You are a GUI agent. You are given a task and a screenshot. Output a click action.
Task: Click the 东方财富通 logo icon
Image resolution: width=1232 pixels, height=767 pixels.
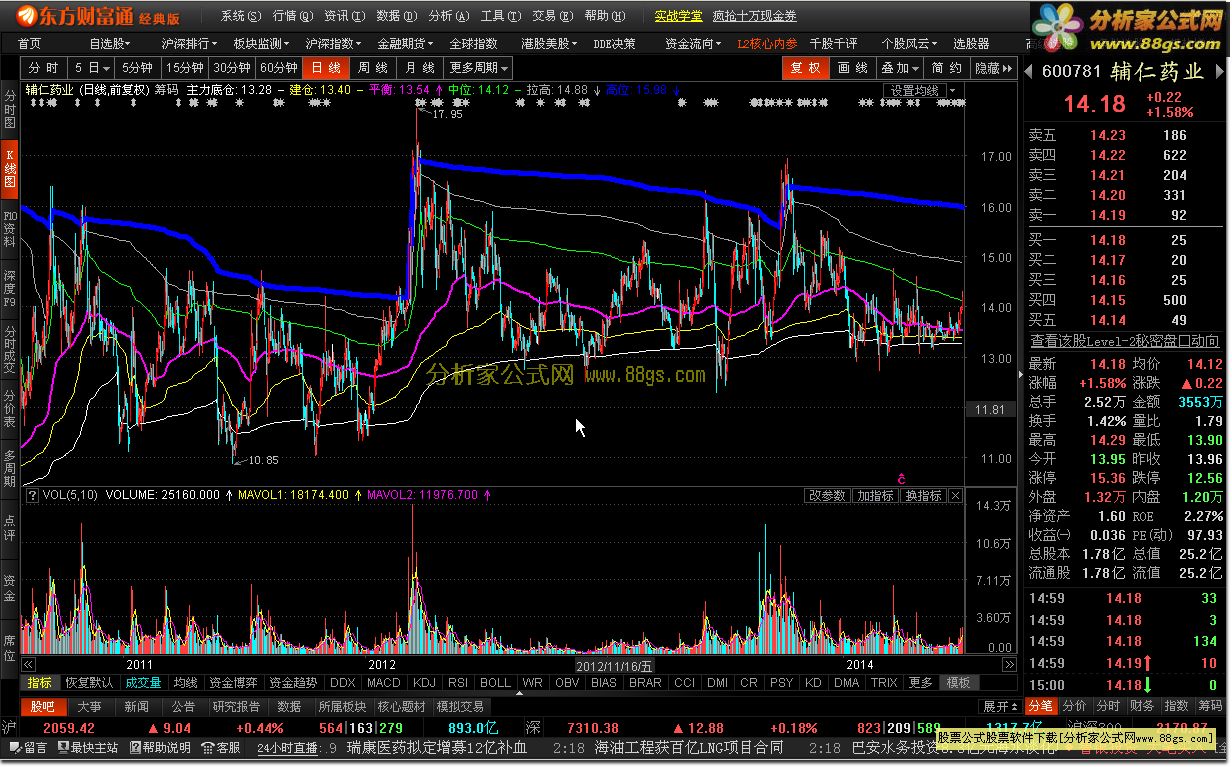point(26,16)
